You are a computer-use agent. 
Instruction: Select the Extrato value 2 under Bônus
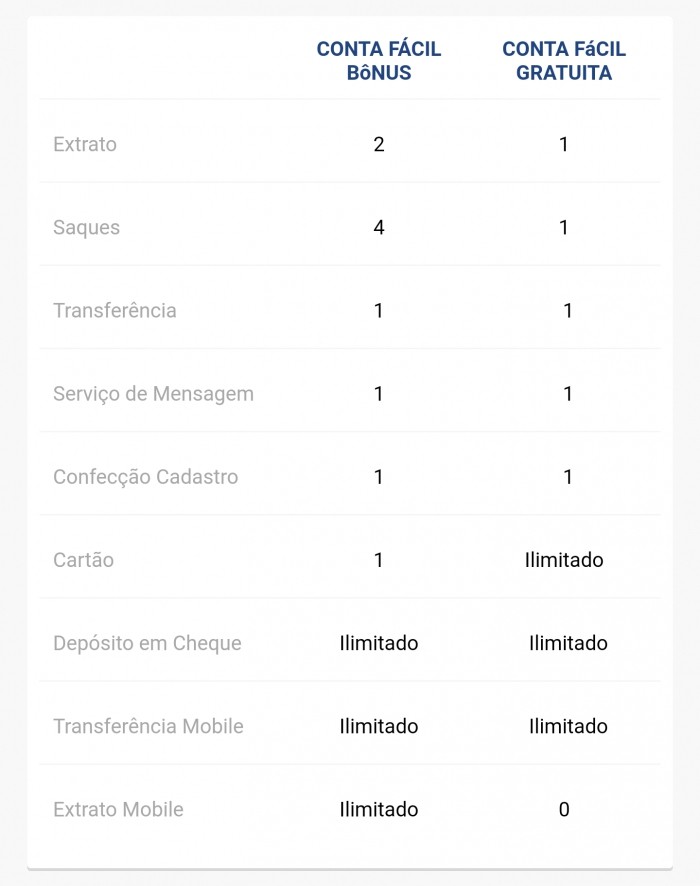[x=379, y=144]
